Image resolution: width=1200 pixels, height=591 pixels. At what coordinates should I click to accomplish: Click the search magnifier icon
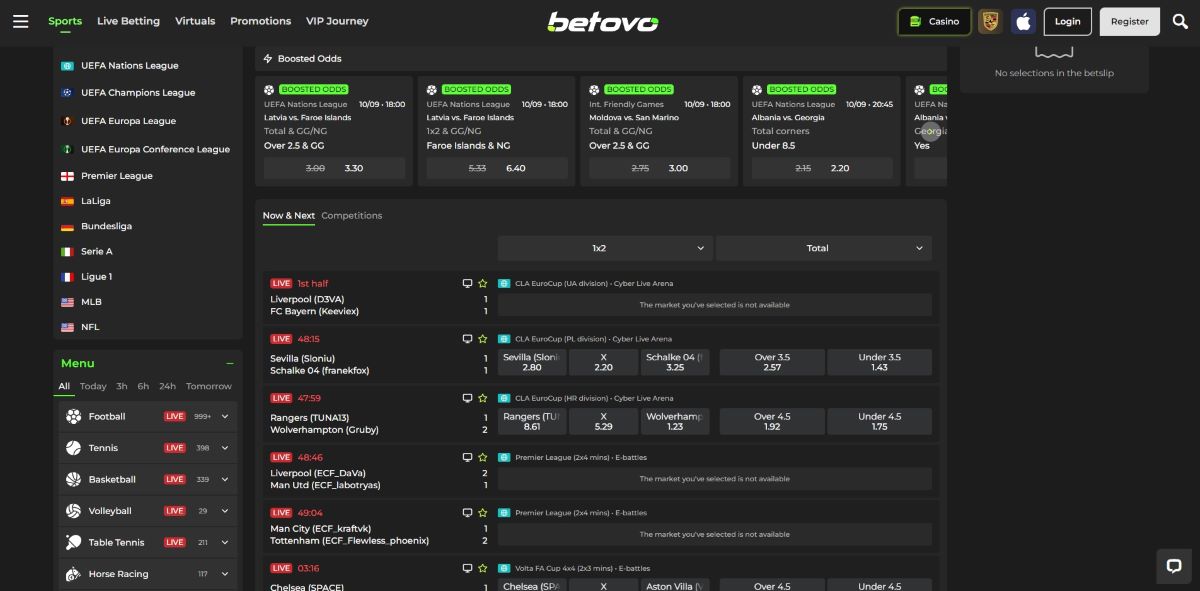[1180, 21]
